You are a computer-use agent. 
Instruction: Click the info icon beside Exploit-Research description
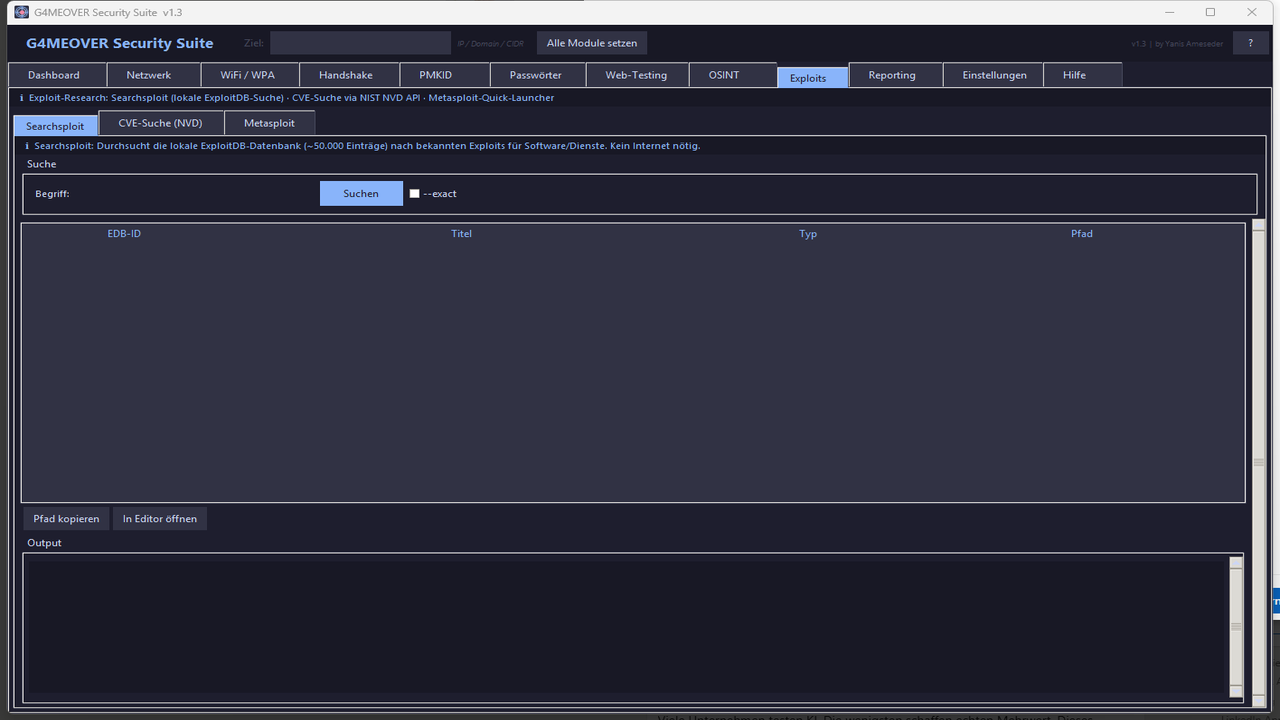tap(22, 98)
